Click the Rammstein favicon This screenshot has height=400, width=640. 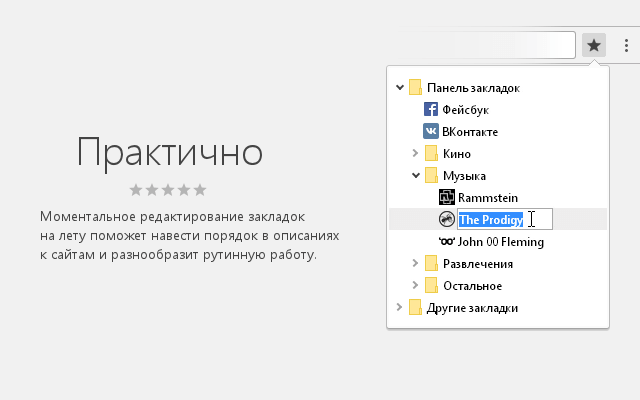click(447, 197)
